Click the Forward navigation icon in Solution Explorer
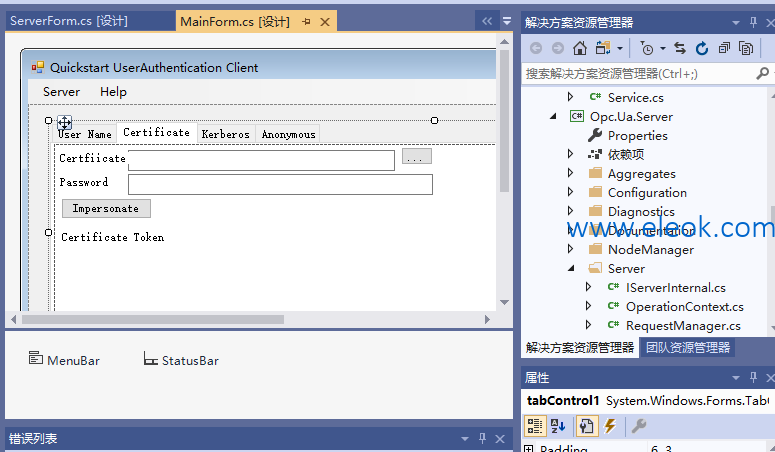Viewport: 775px width, 452px height. click(558, 48)
